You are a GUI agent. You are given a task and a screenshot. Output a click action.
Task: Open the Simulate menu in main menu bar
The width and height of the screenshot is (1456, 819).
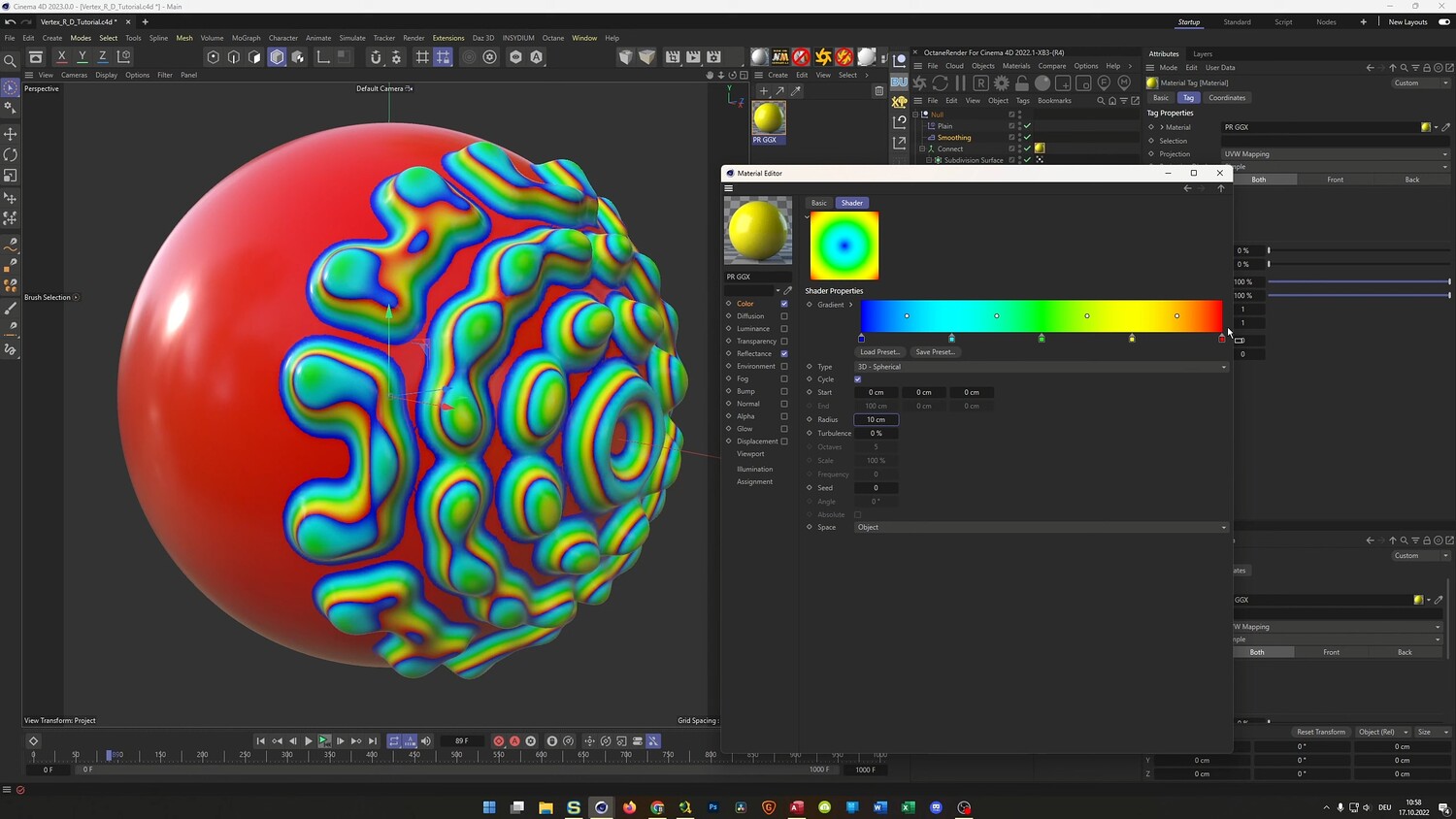352,38
